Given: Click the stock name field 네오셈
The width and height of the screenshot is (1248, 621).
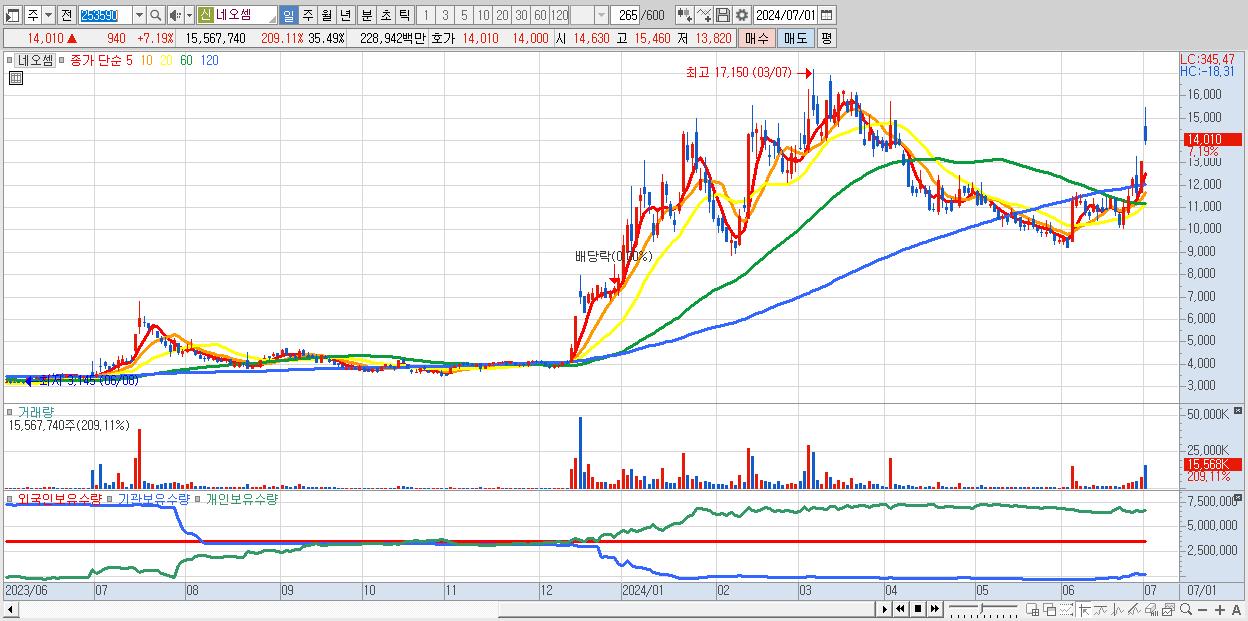Looking at the screenshot, I should point(245,15).
